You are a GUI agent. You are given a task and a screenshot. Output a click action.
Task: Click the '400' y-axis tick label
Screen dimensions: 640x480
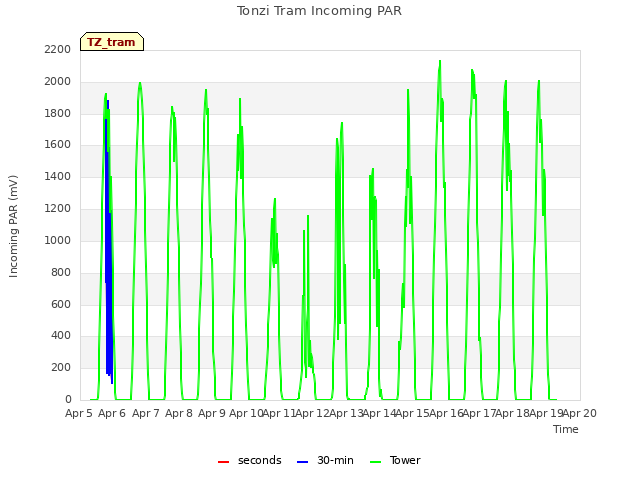point(61,336)
